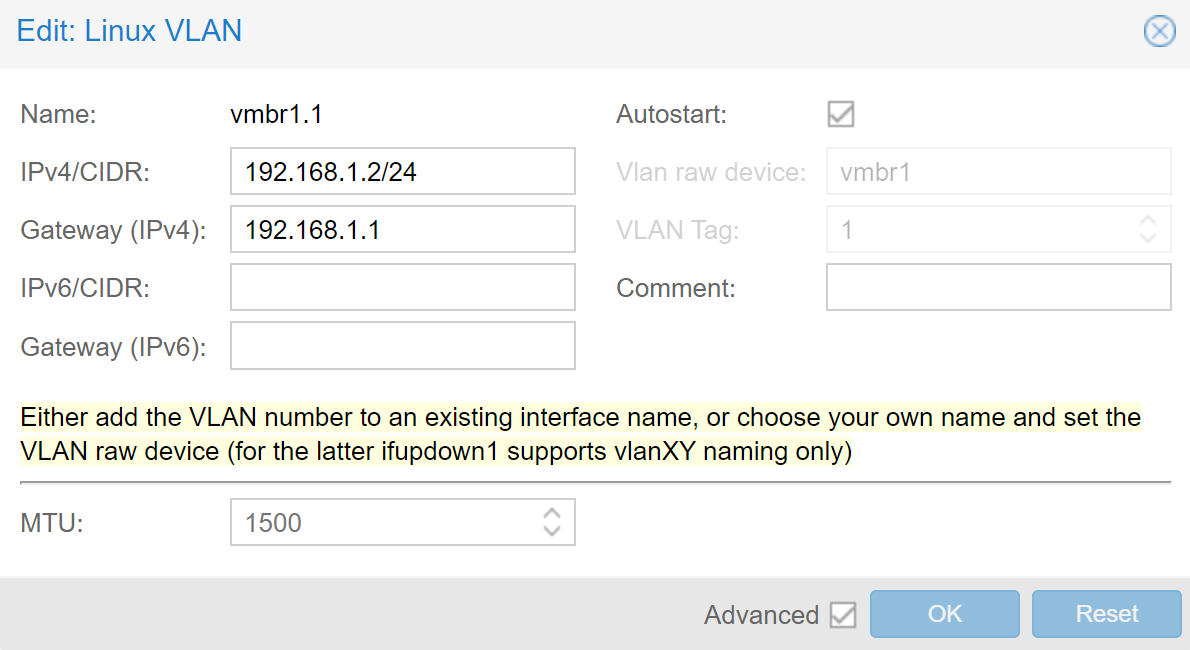1190x650 pixels.
Task: Click the VLAN naming hint text
Action: point(581,434)
